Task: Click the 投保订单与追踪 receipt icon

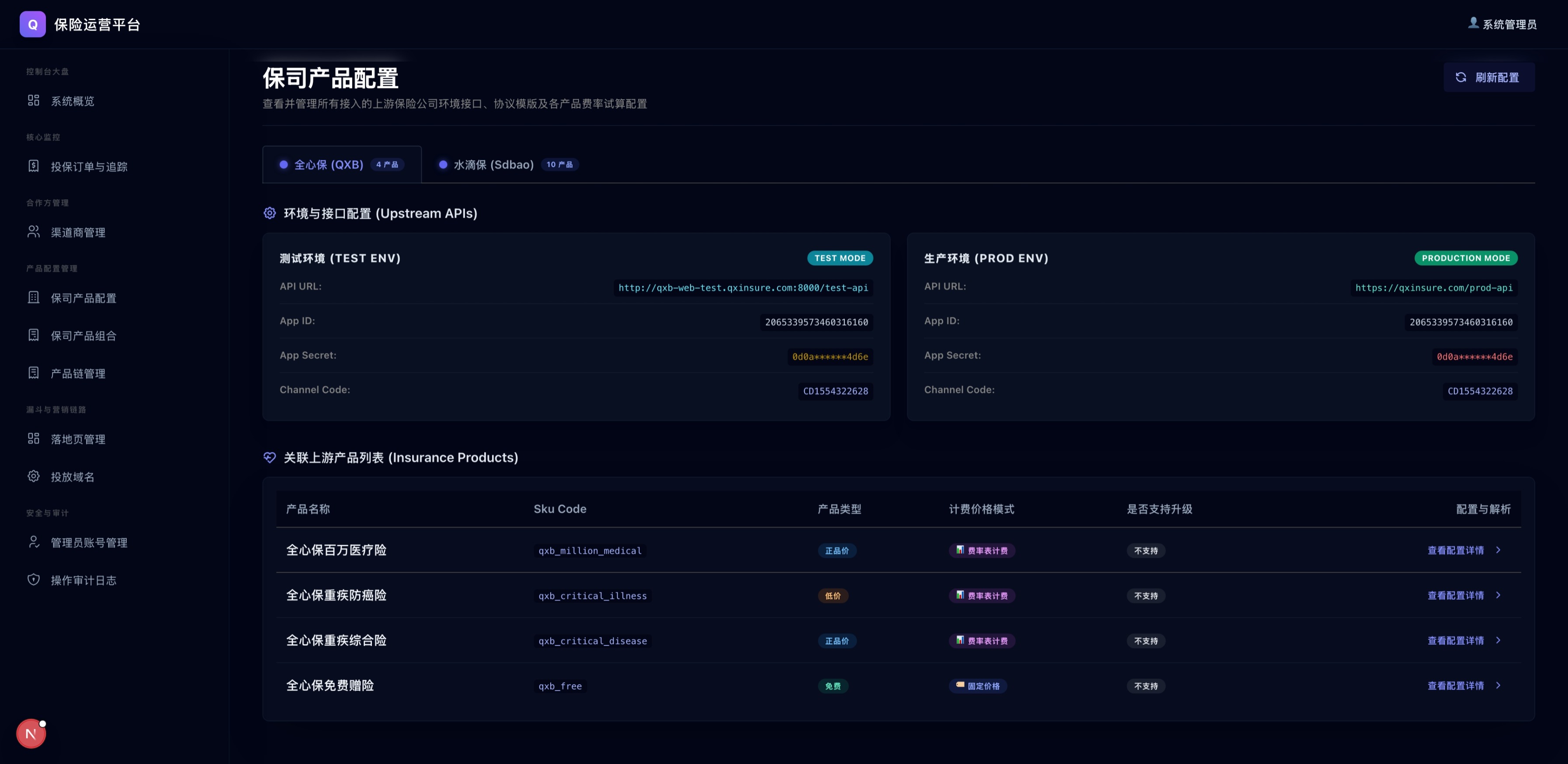Action: point(34,166)
